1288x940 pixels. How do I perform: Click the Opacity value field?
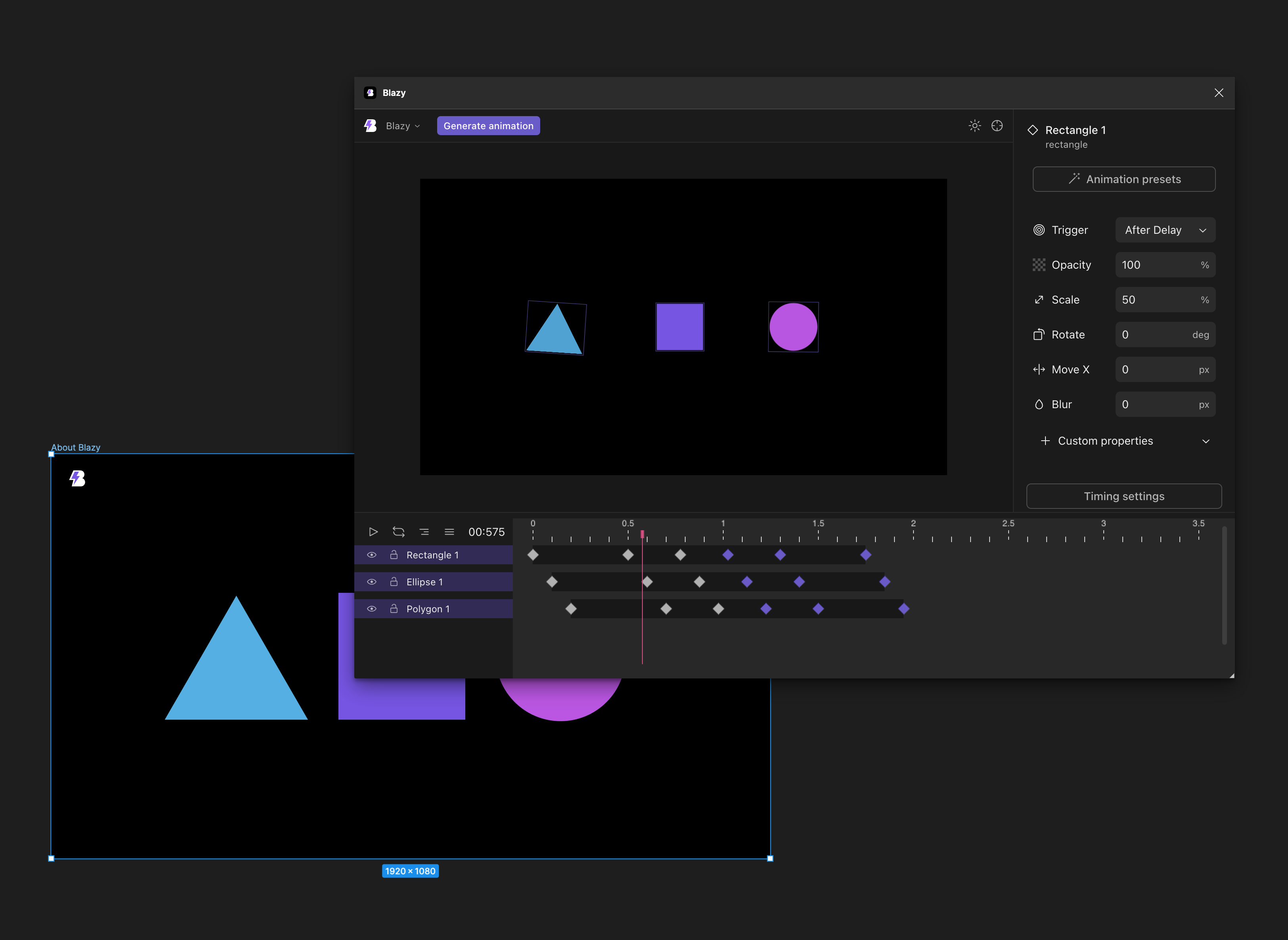pyautogui.click(x=1165, y=265)
